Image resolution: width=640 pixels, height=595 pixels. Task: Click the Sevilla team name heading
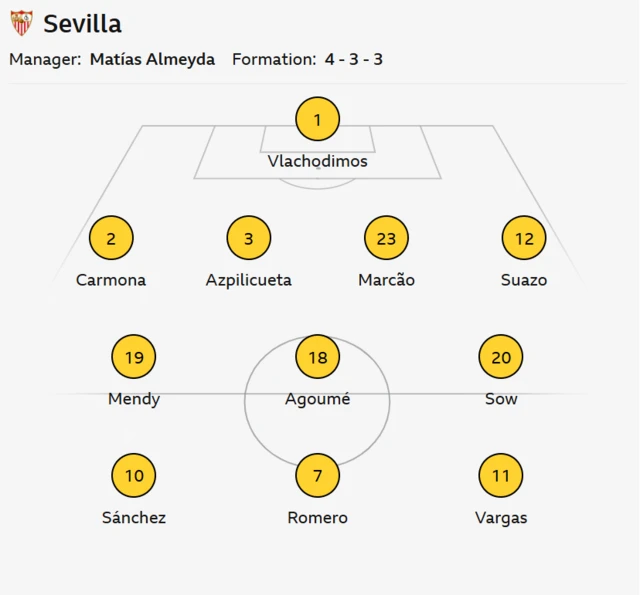[x=82, y=24]
